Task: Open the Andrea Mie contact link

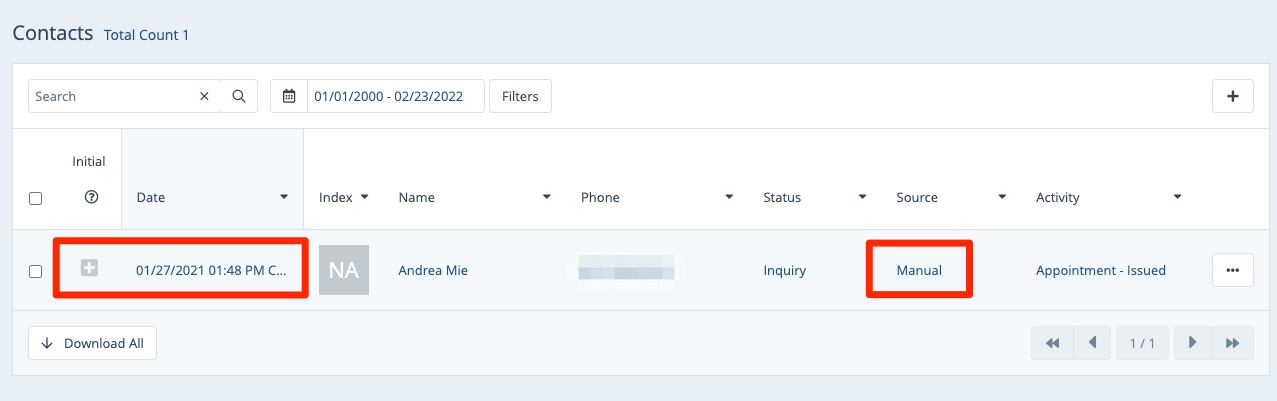Action: click(x=433, y=270)
